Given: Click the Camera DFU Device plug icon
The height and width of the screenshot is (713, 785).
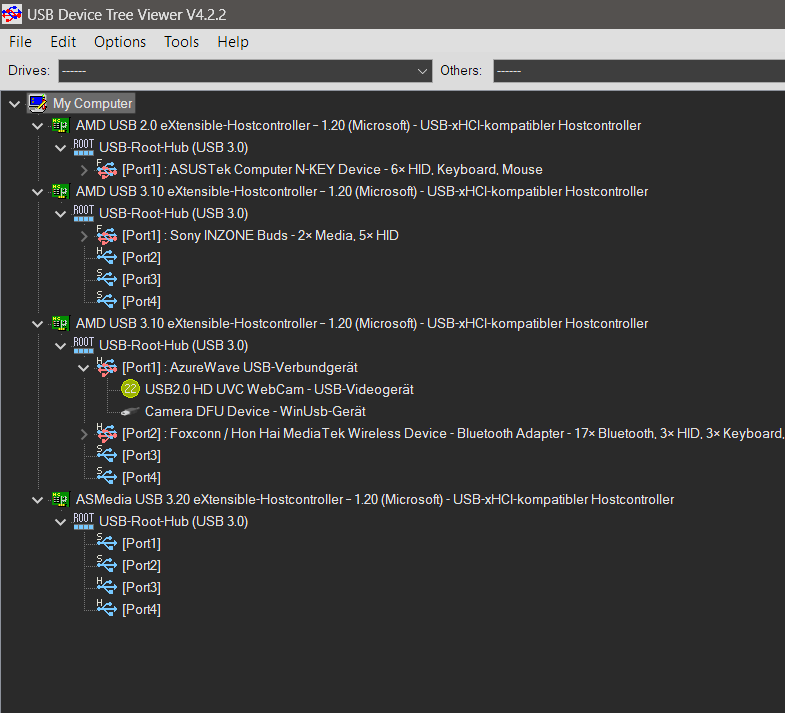Looking at the screenshot, I should click(x=130, y=412).
